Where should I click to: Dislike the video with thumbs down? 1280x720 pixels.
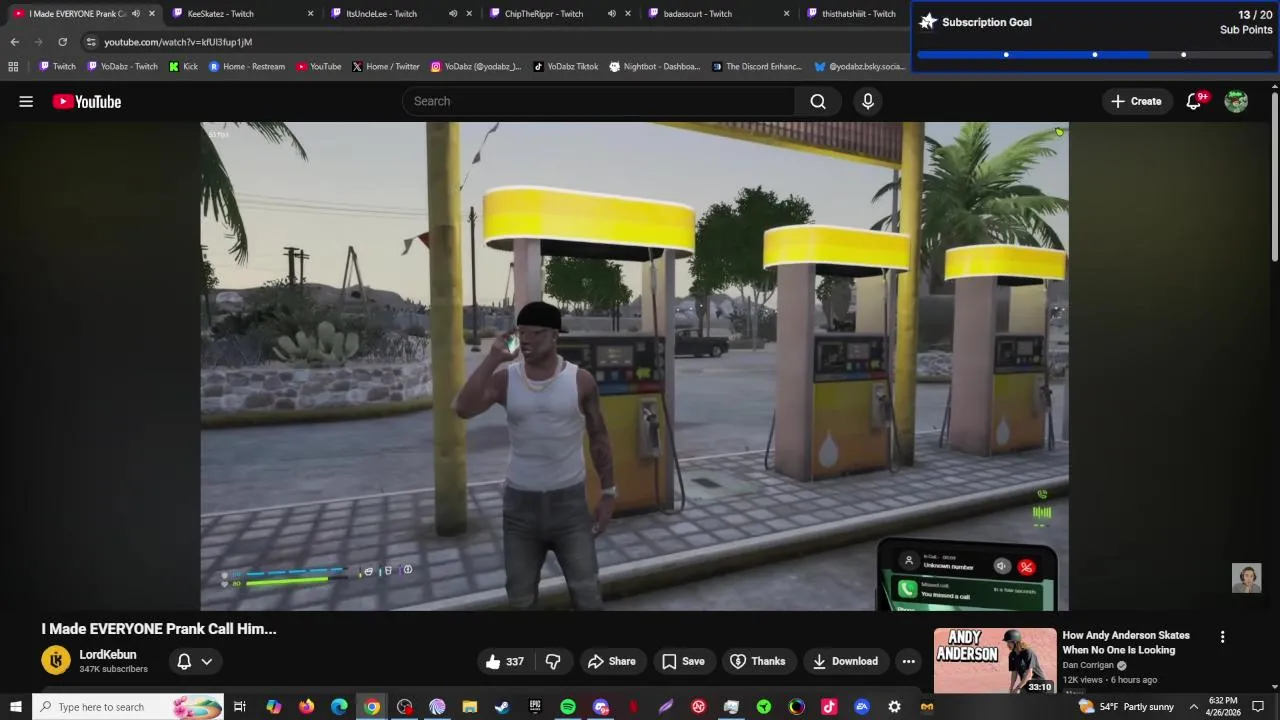tap(553, 661)
